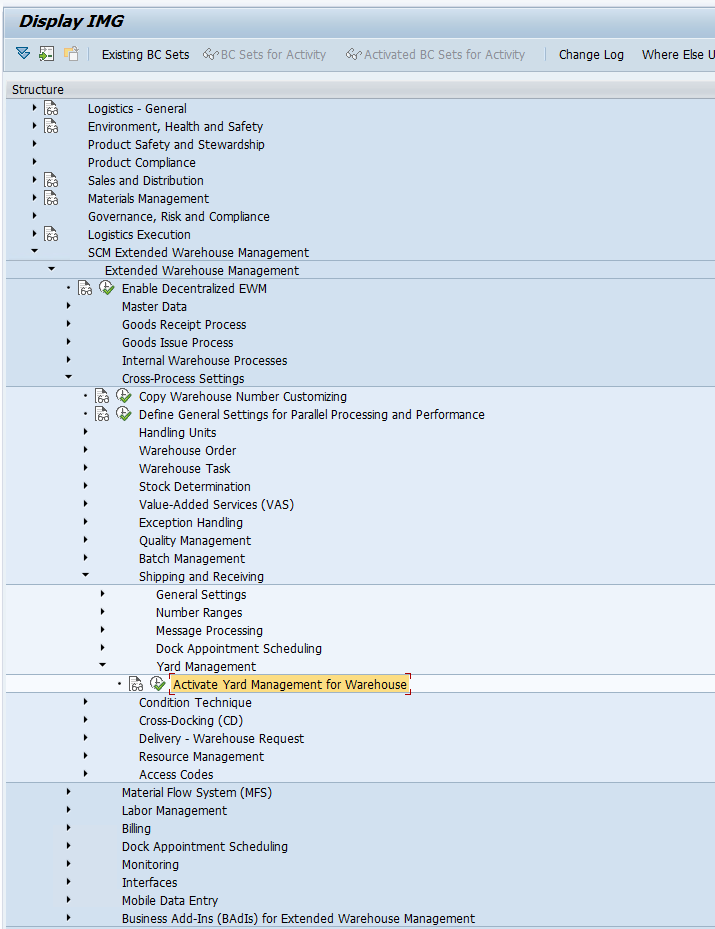This screenshot has height=929, width=715.
Task: Collapse the Yard Management node
Action: 103,665
